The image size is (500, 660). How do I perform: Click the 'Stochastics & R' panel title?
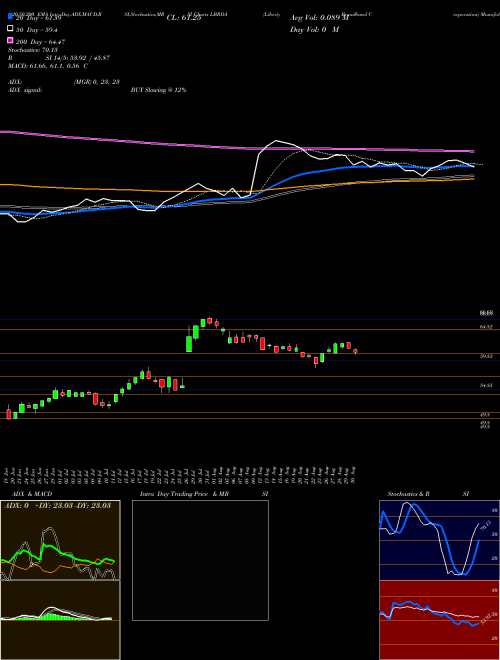tap(409, 494)
